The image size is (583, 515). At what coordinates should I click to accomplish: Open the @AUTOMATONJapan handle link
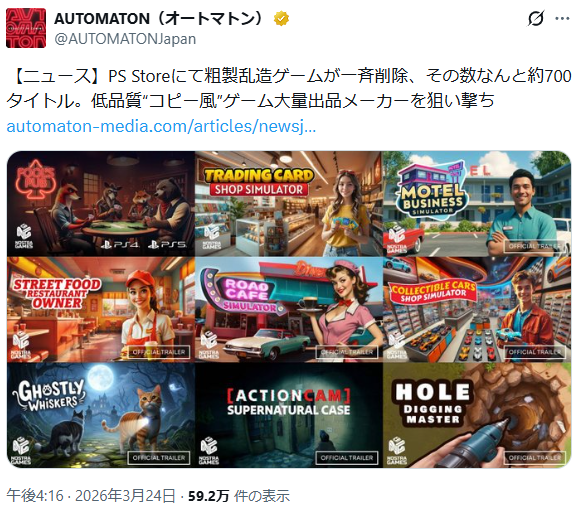coord(125,39)
